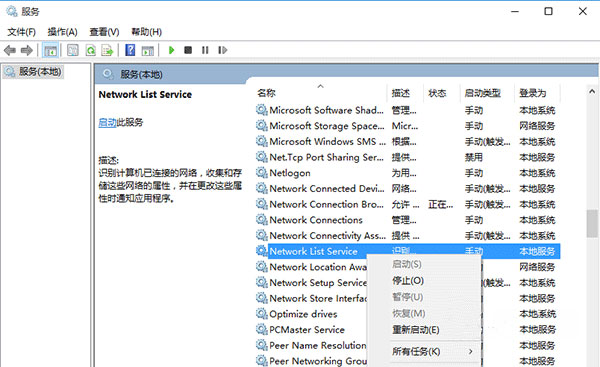
Task: Sort by the 登录为 column header
Action: (x=532, y=93)
